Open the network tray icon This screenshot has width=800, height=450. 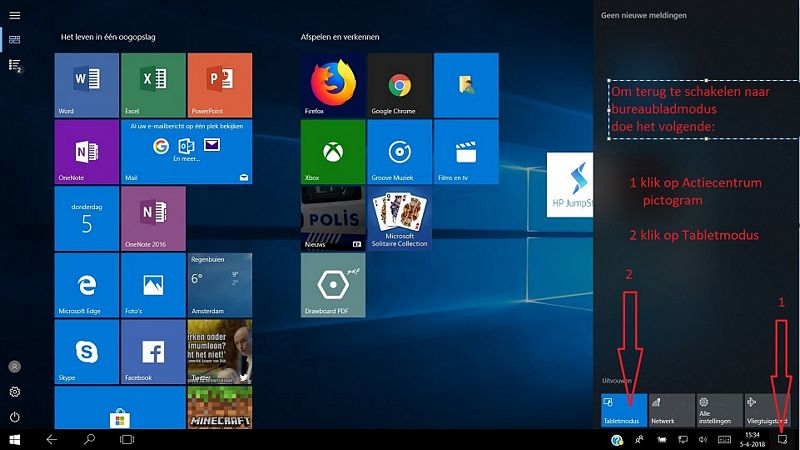click(683, 440)
